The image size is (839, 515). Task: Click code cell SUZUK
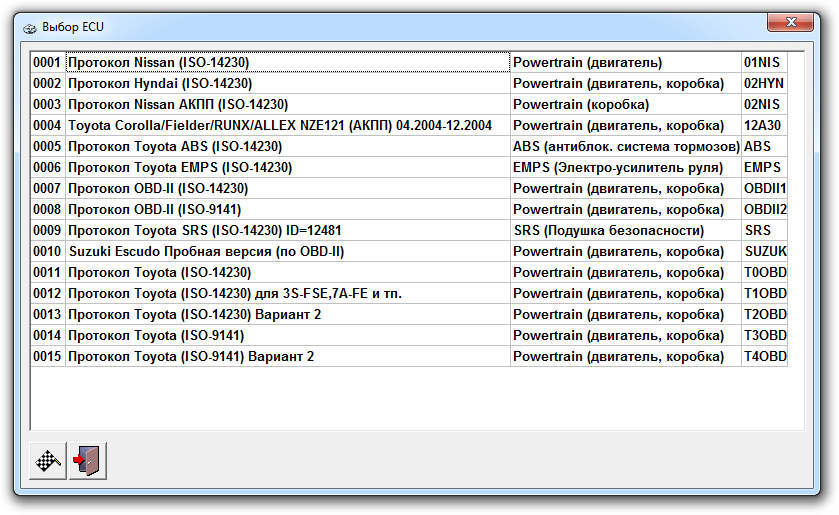click(x=764, y=251)
